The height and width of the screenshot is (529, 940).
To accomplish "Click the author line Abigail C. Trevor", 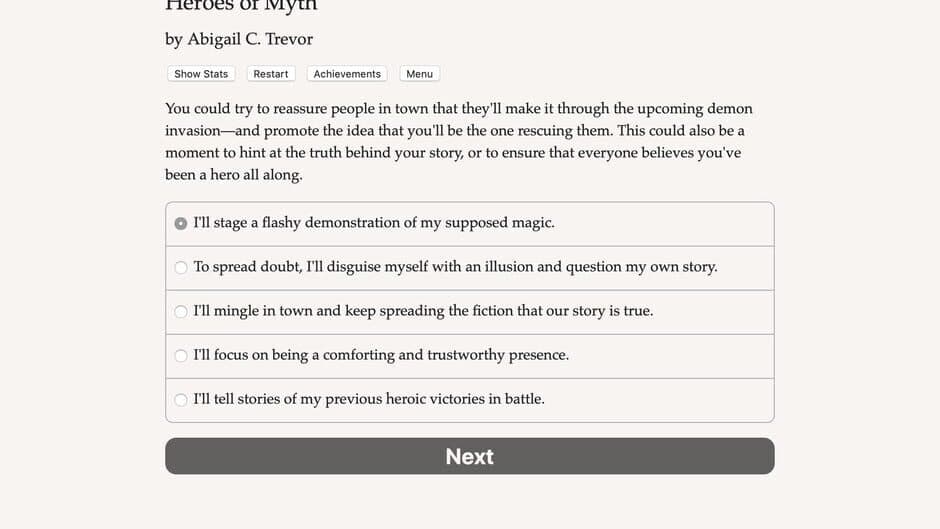I will coord(250,39).
